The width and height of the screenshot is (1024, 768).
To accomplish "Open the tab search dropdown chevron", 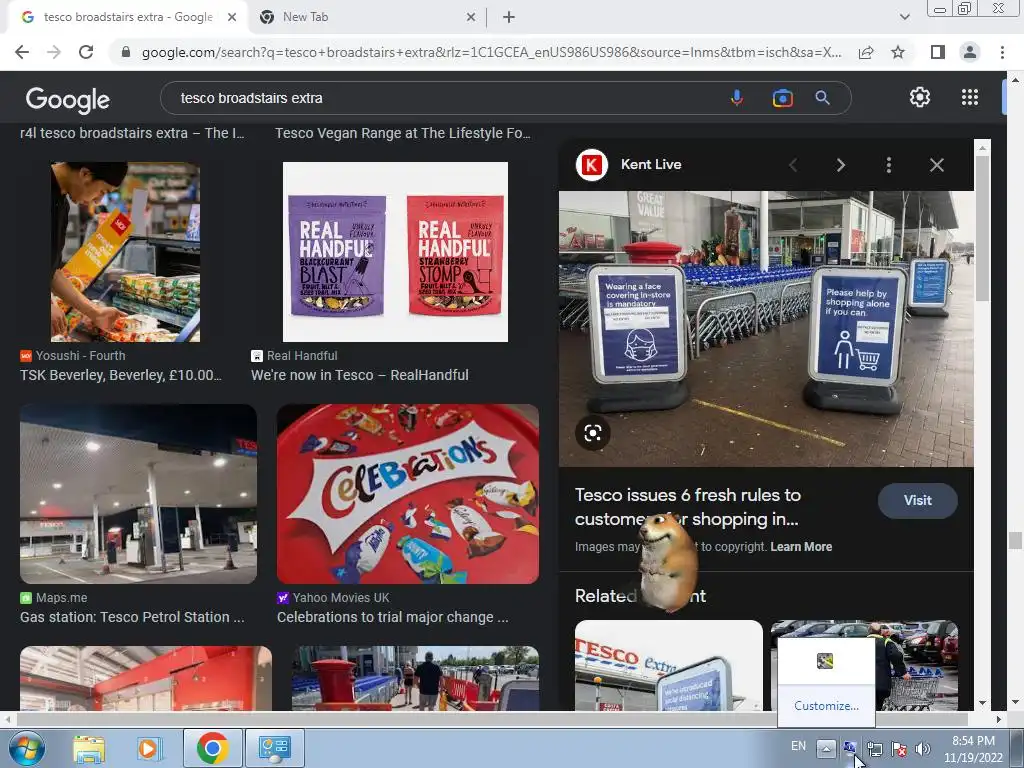I will [904, 17].
